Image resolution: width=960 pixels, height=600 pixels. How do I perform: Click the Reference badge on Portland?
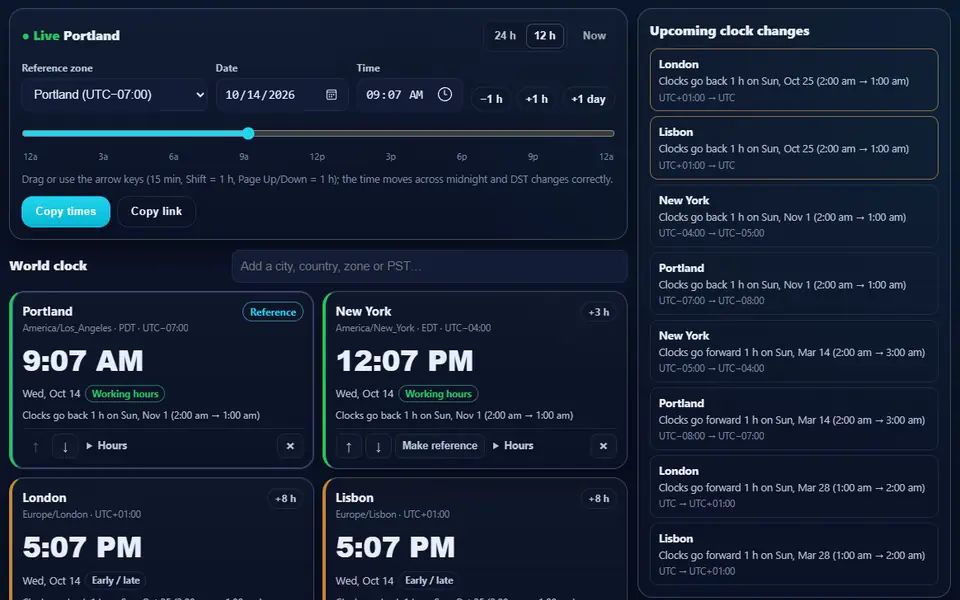272,312
